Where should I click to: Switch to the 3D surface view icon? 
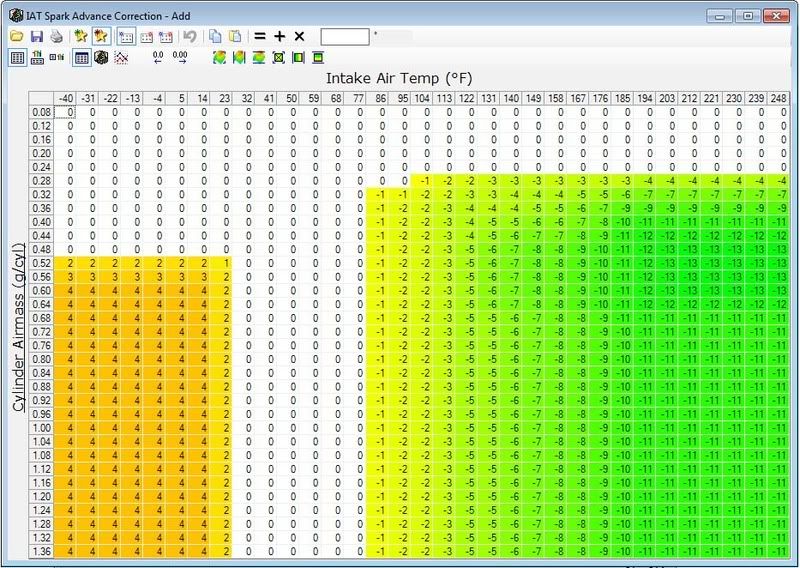pos(101,58)
